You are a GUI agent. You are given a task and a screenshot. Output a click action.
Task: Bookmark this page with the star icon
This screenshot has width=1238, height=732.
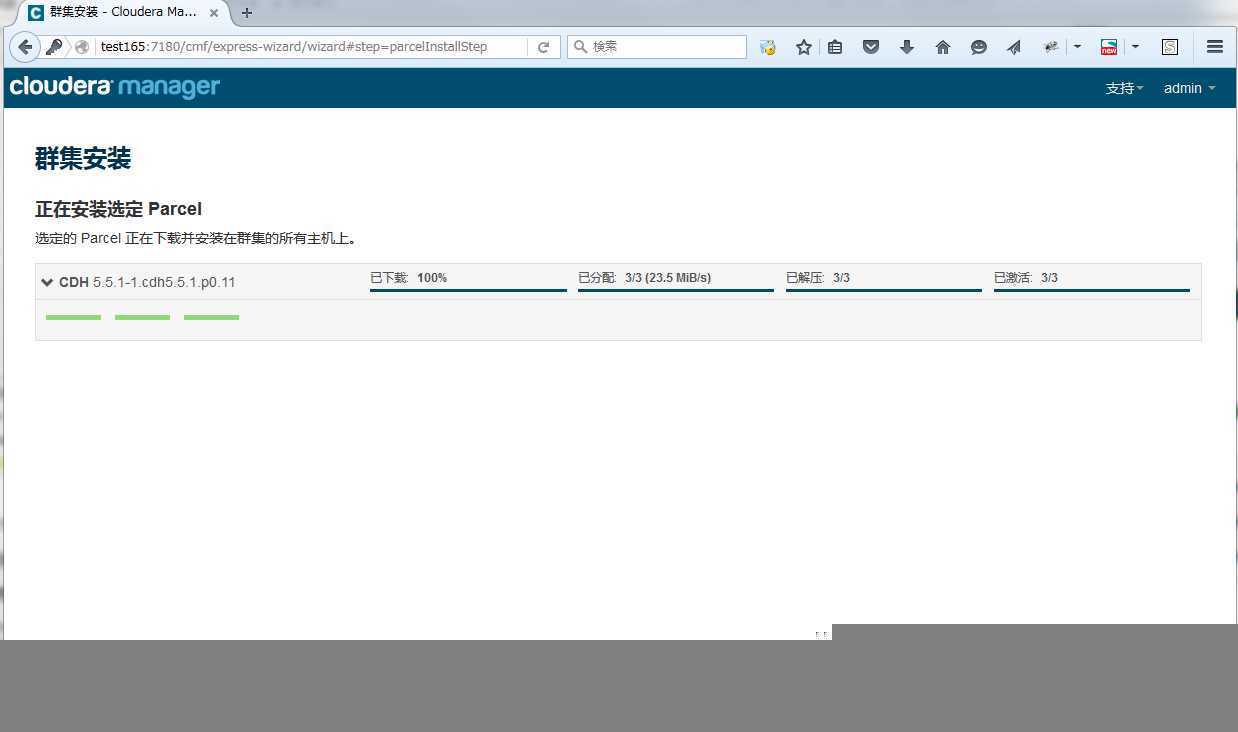pos(803,47)
